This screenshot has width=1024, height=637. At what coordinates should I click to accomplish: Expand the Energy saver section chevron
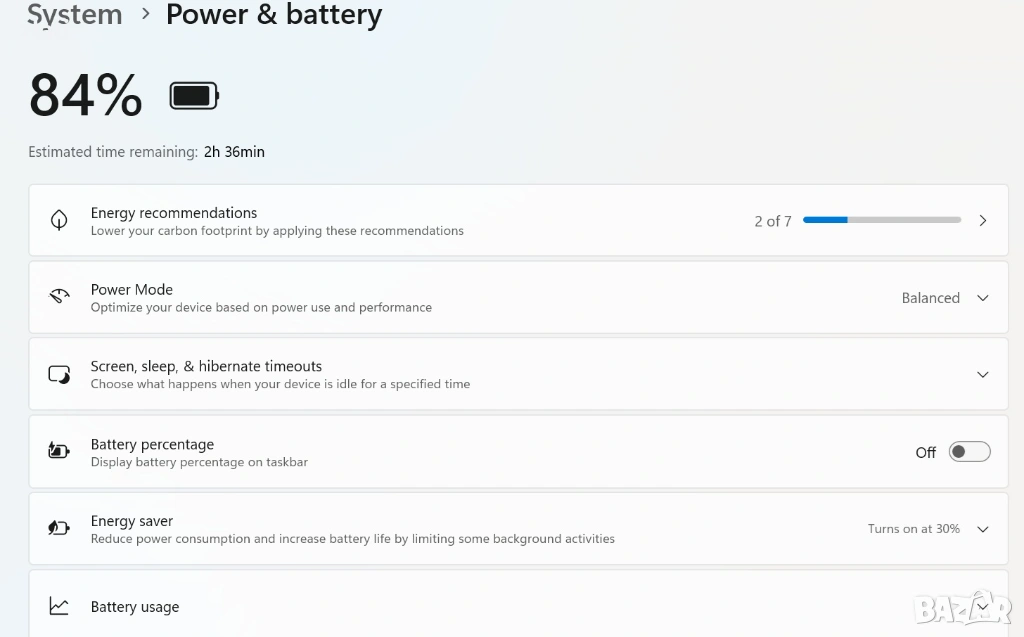(982, 529)
